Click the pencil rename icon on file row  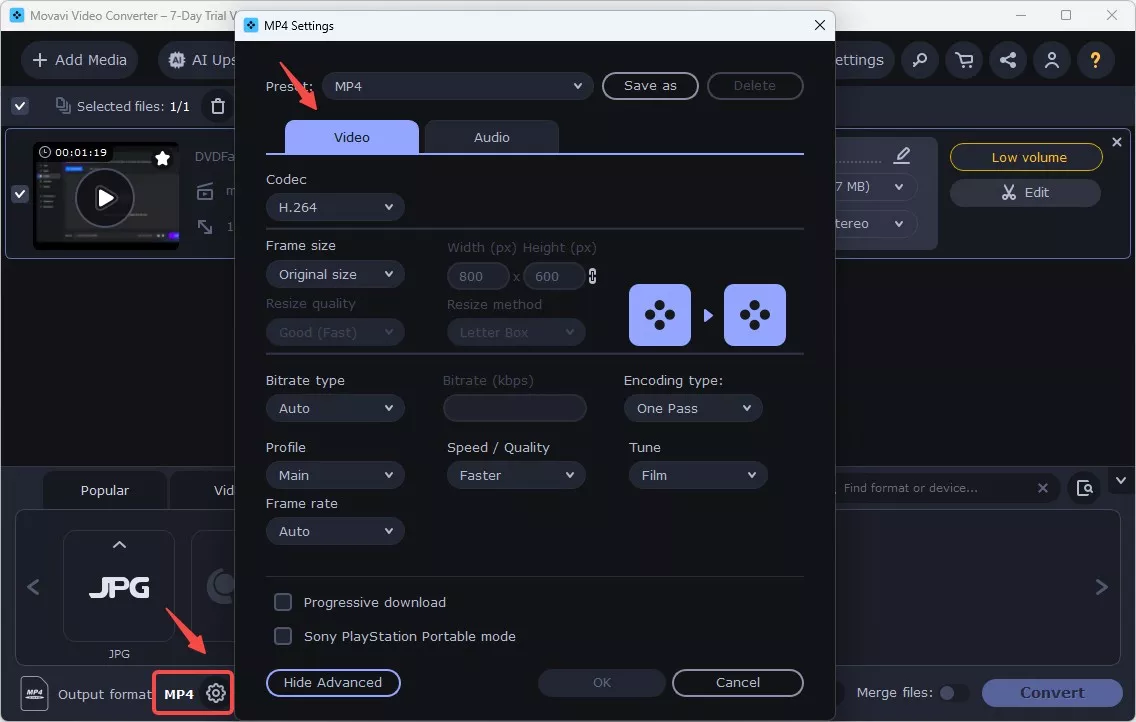click(x=902, y=155)
